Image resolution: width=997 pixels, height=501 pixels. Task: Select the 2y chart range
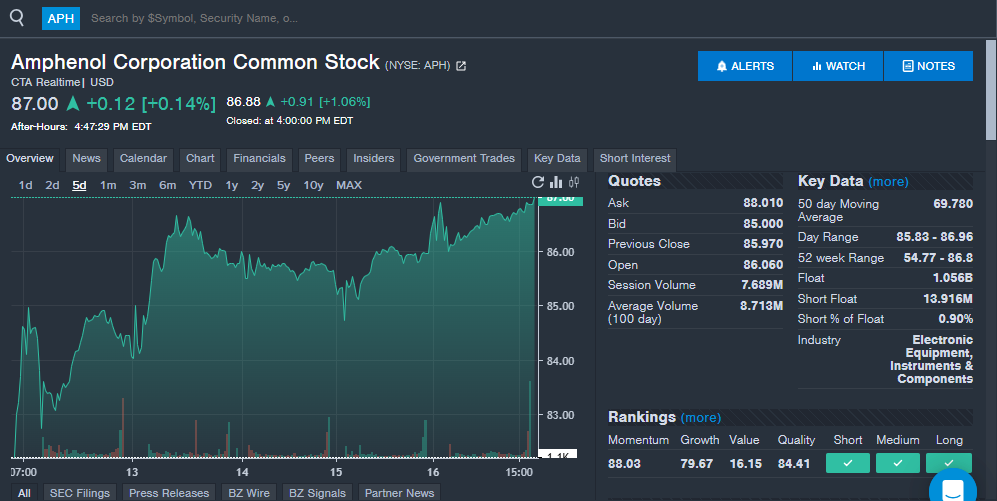[257, 185]
